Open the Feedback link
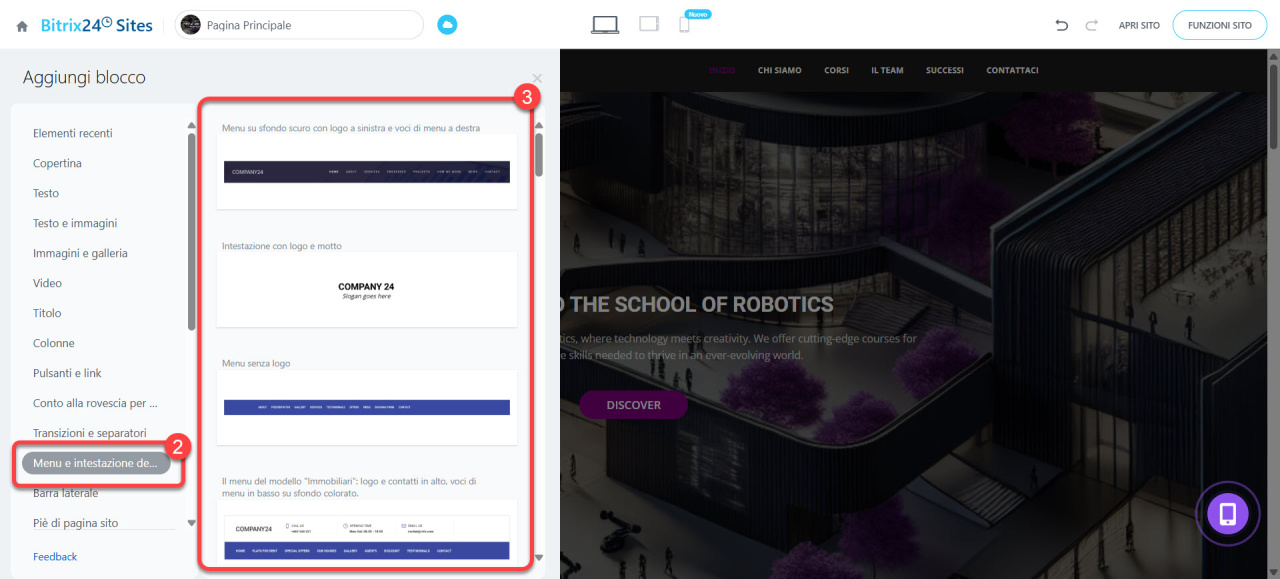Image resolution: width=1280 pixels, height=579 pixels. 55,556
